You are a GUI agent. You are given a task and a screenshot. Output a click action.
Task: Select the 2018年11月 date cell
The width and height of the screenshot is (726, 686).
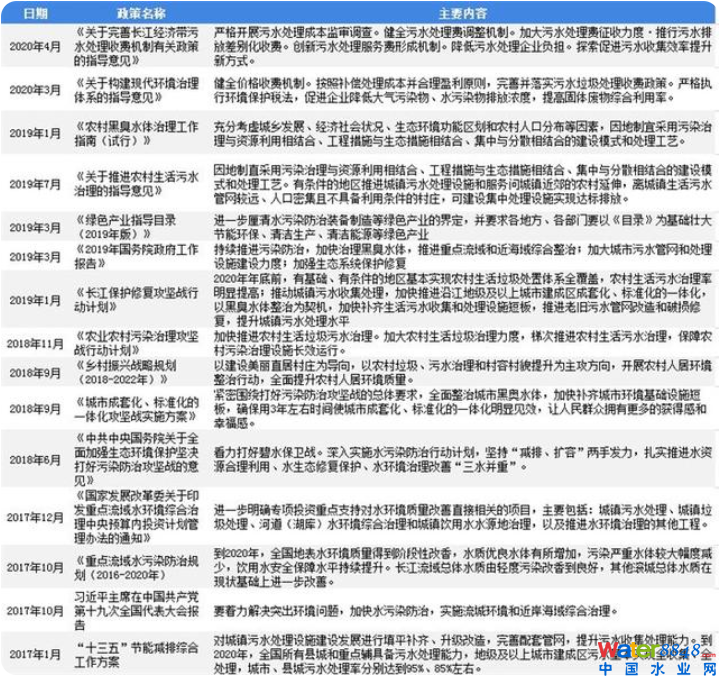35,343
